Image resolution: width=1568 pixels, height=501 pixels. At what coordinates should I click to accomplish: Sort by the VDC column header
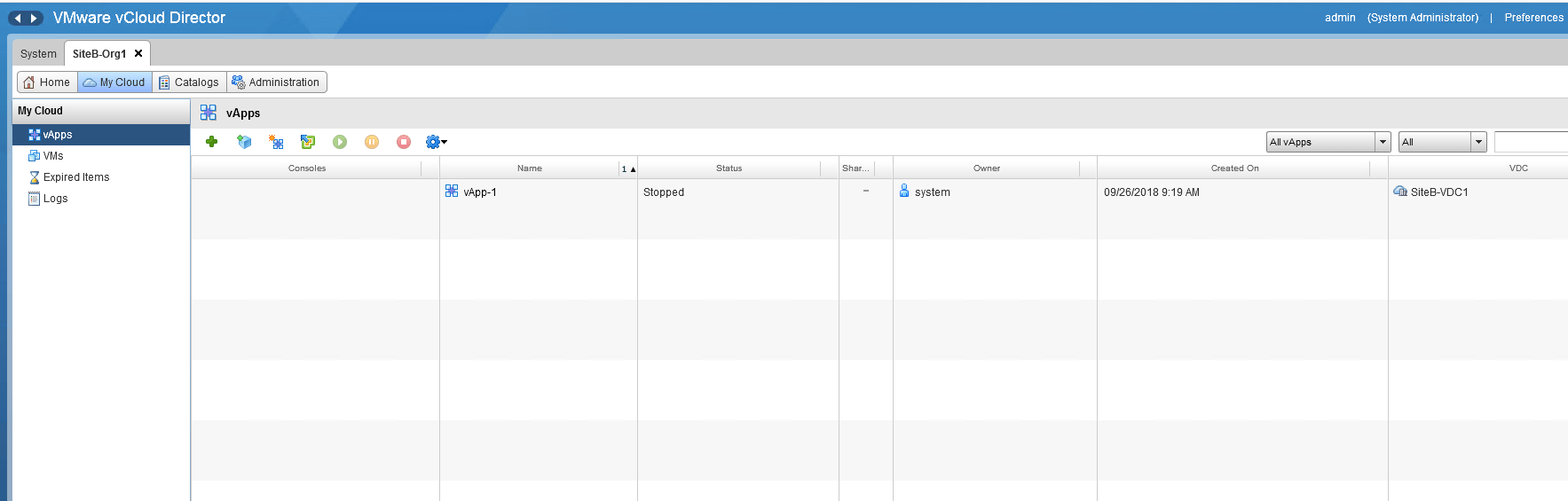(x=1518, y=168)
